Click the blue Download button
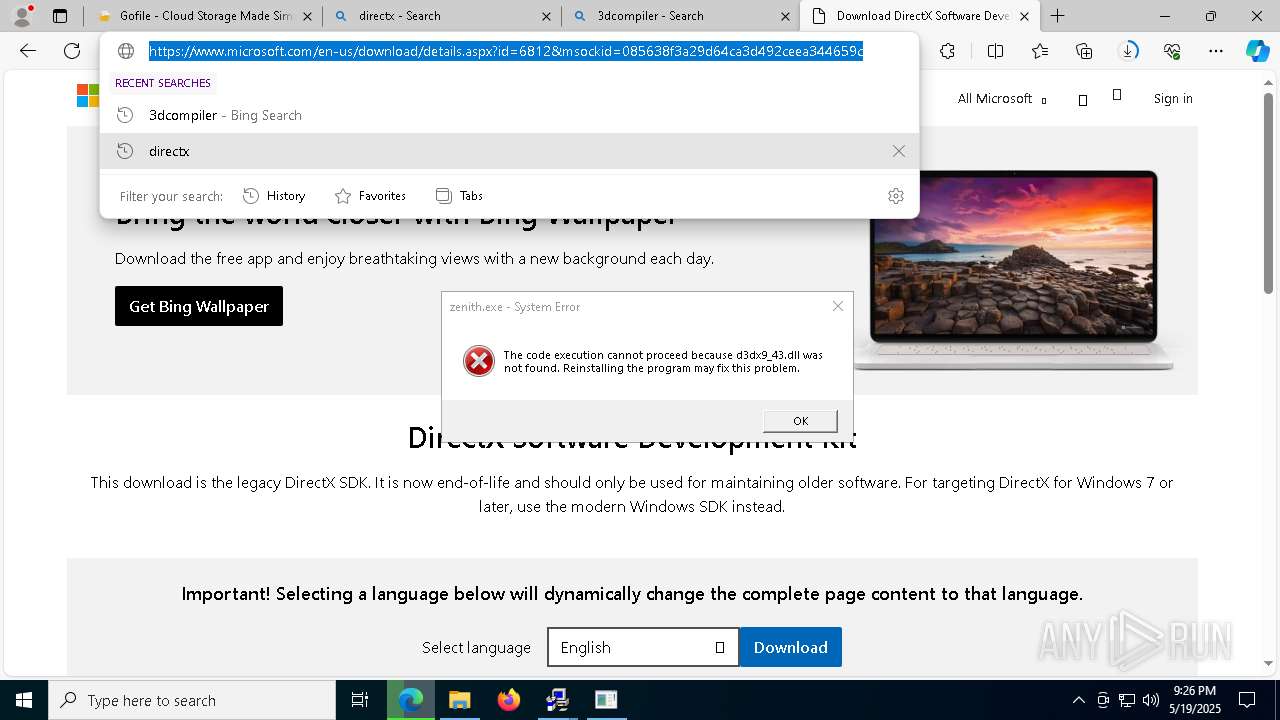 pyautogui.click(x=790, y=647)
